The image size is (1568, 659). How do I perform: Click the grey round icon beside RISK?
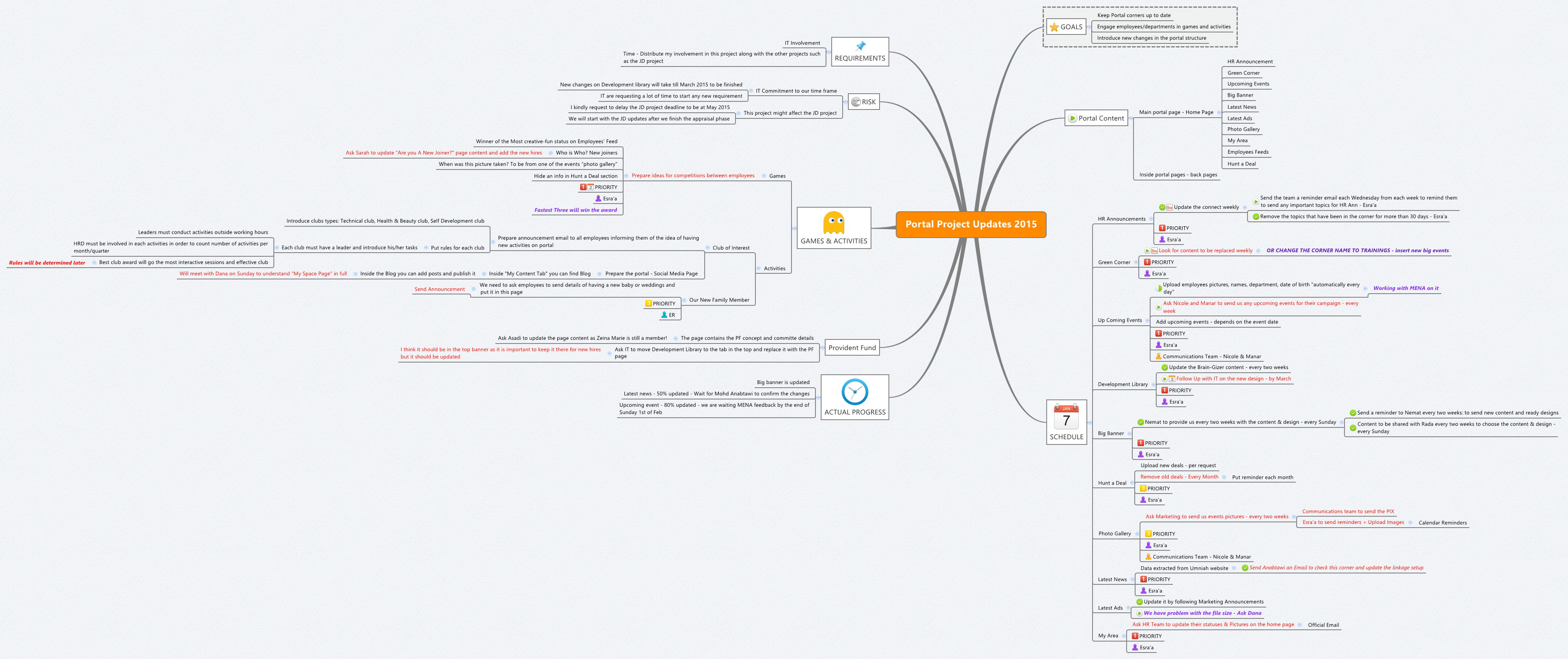856,102
